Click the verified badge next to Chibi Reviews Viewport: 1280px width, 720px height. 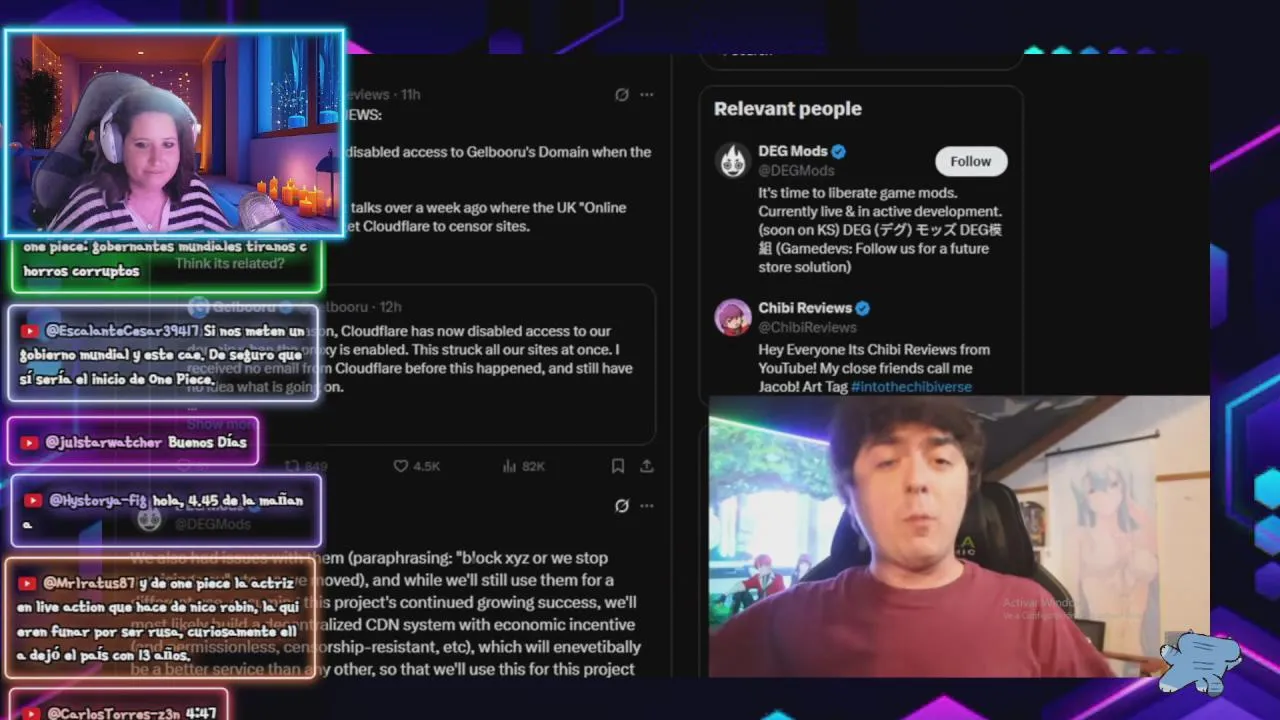pos(863,308)
